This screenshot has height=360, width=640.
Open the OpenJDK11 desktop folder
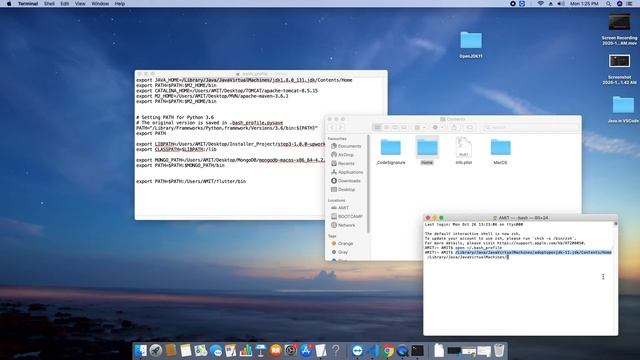(471, 44)
